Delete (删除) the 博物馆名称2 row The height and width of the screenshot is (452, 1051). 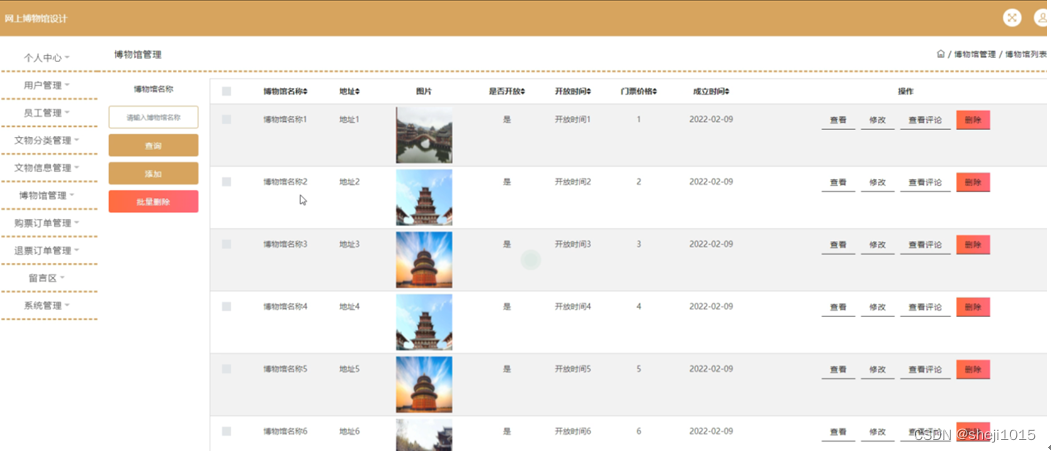[973, 182]
